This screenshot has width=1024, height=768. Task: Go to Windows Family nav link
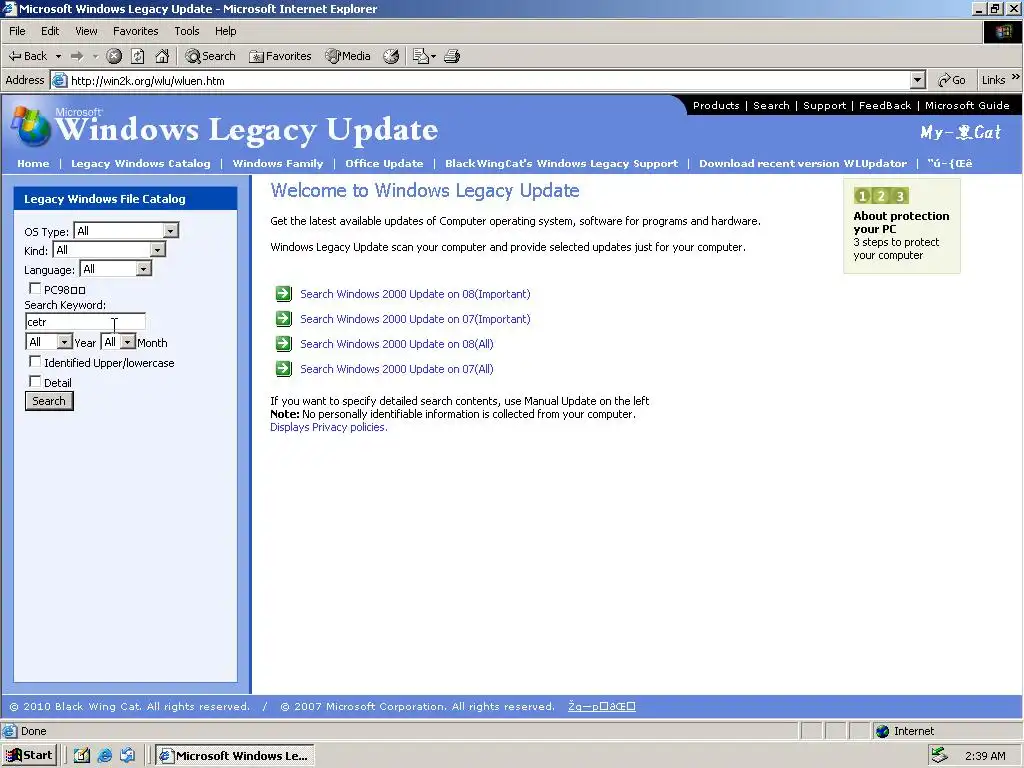coord(278,163)
